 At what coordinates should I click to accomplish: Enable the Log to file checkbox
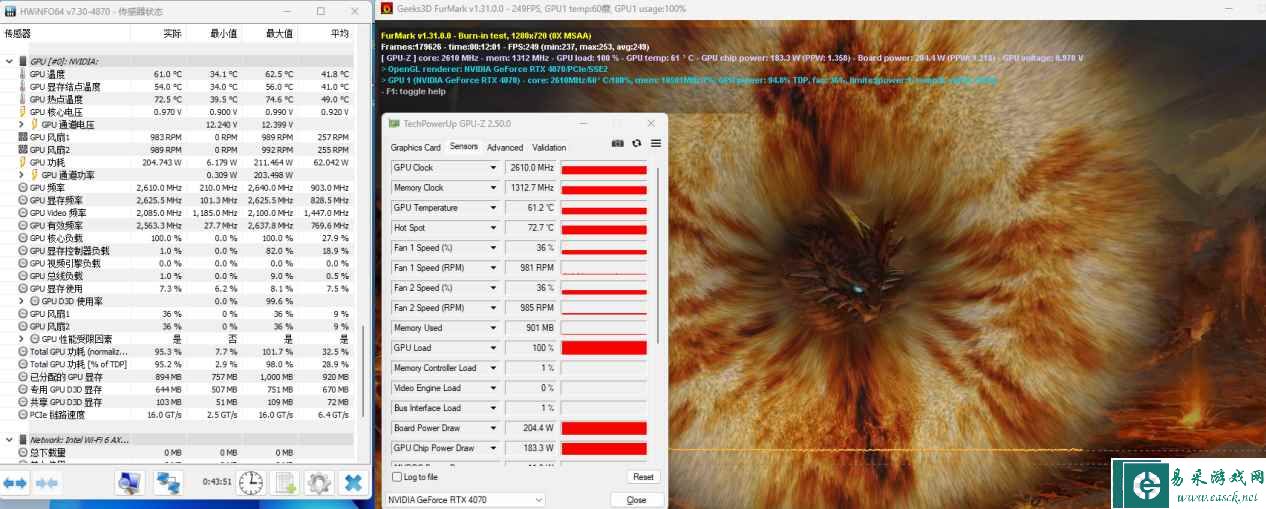(395, 477)
